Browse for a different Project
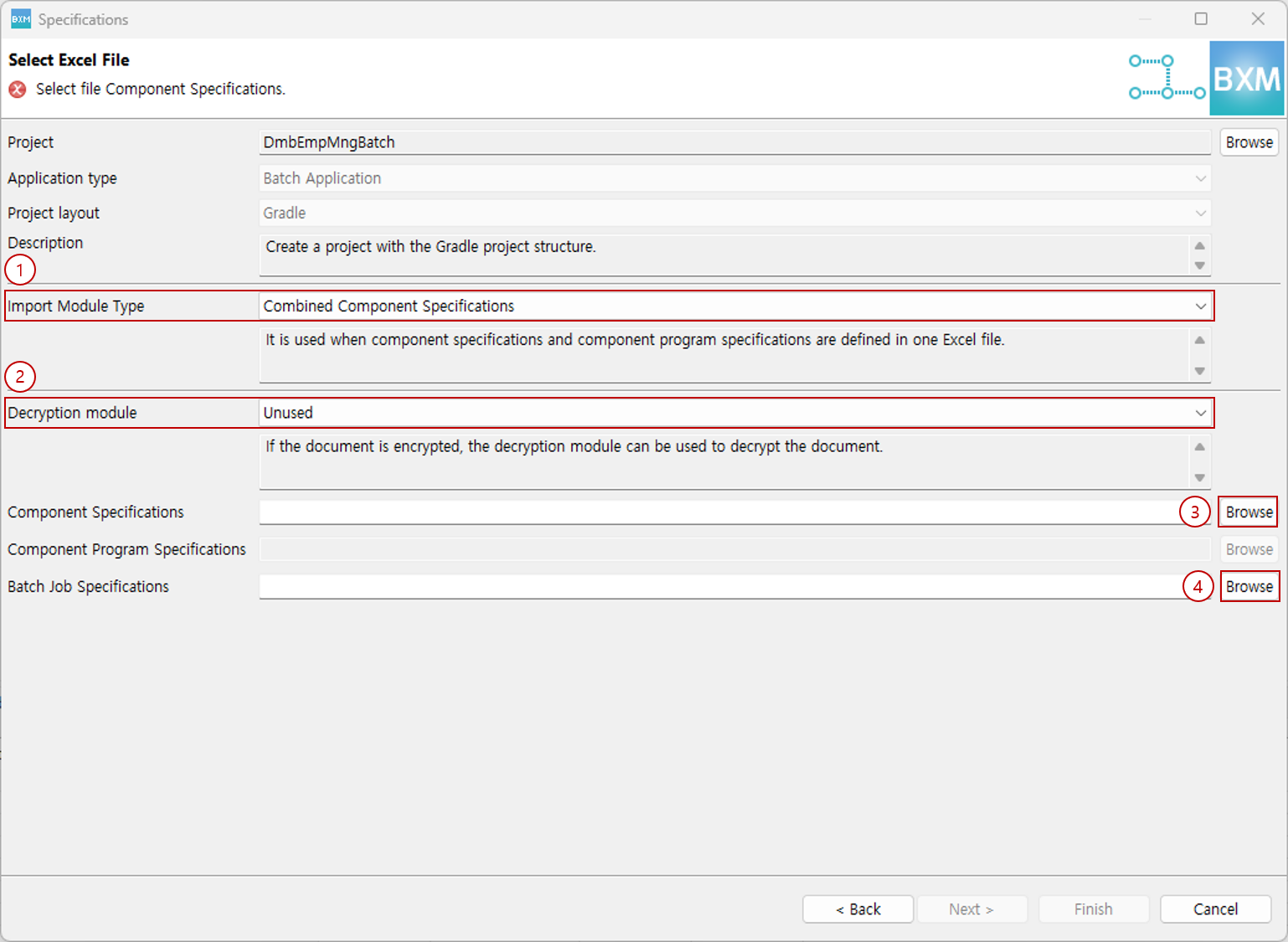 click(x=1249, y=142)
